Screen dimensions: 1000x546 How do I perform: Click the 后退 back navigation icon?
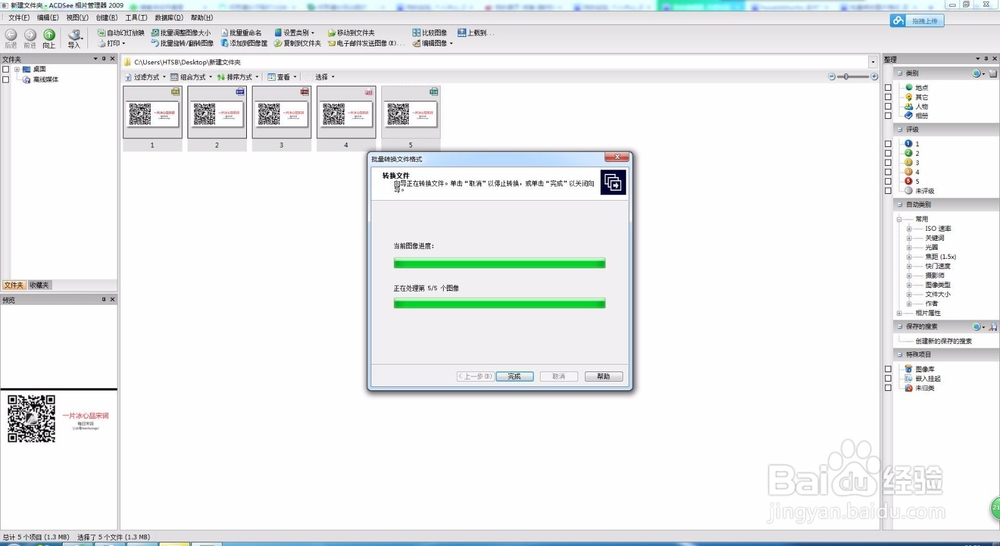pyautogui.click(x=11, y=35)
